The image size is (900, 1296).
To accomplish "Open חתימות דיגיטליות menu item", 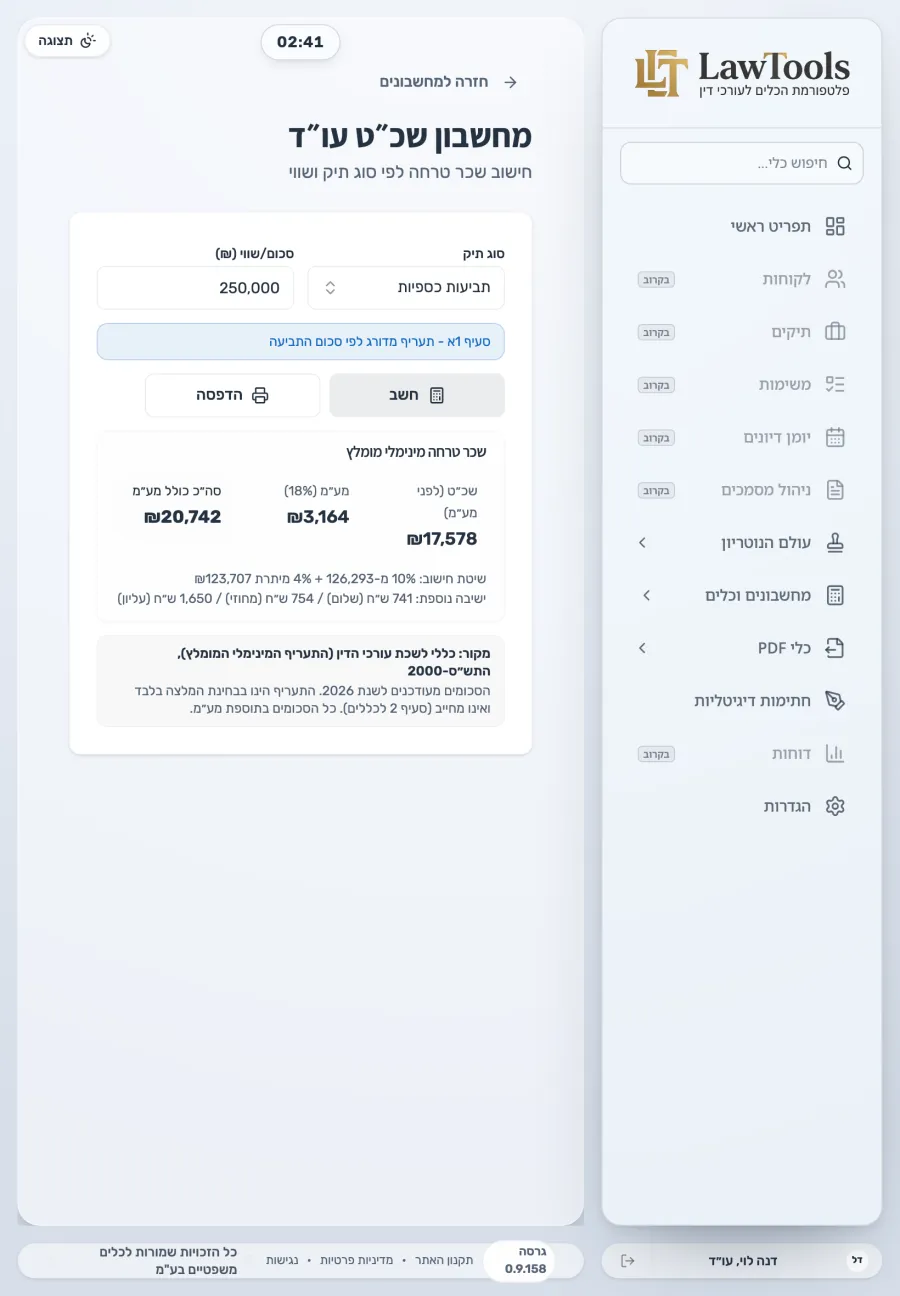I will [742, 701].
